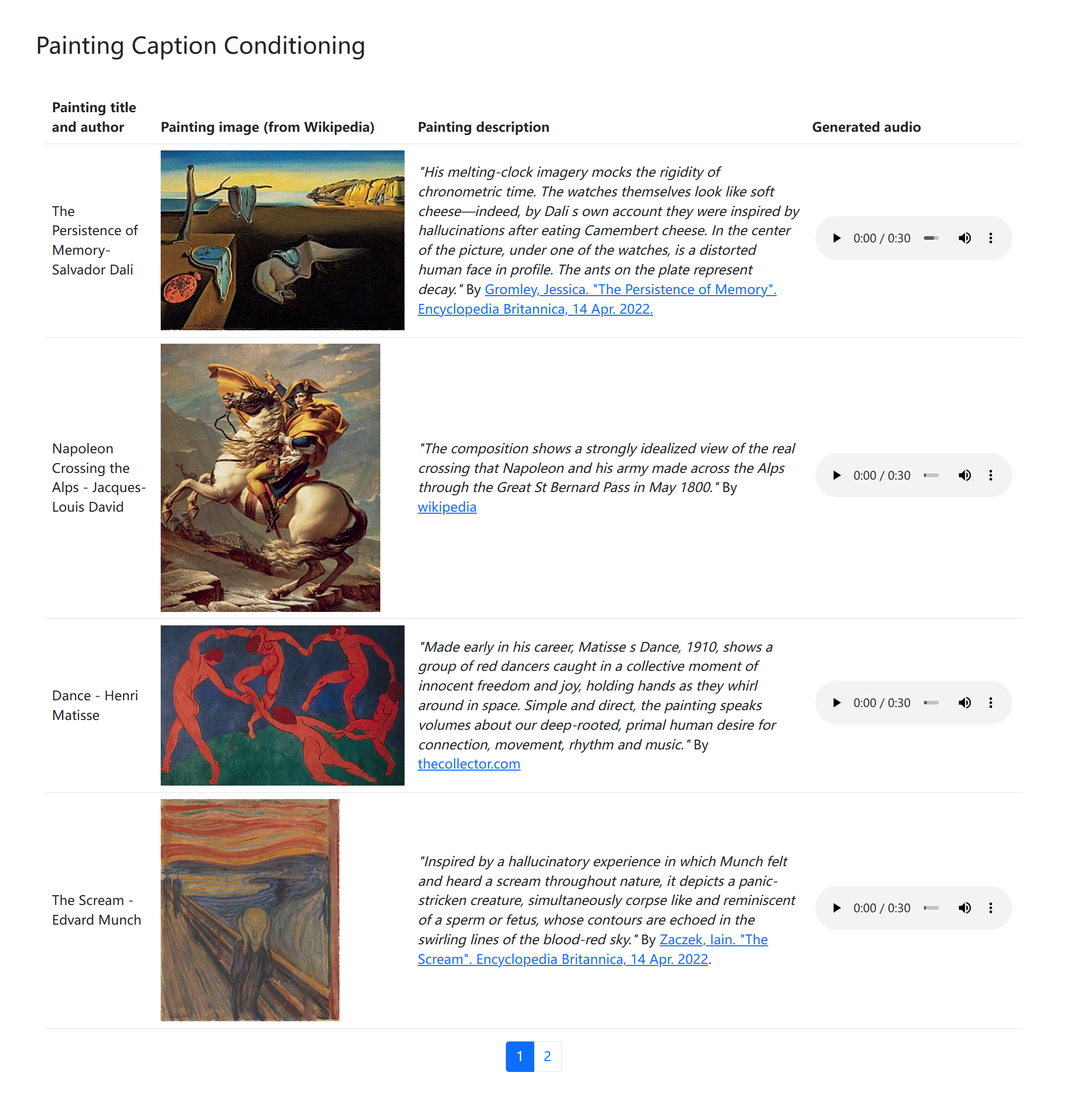
Task: Click the Dance audio seek bar
Action: 931,702
